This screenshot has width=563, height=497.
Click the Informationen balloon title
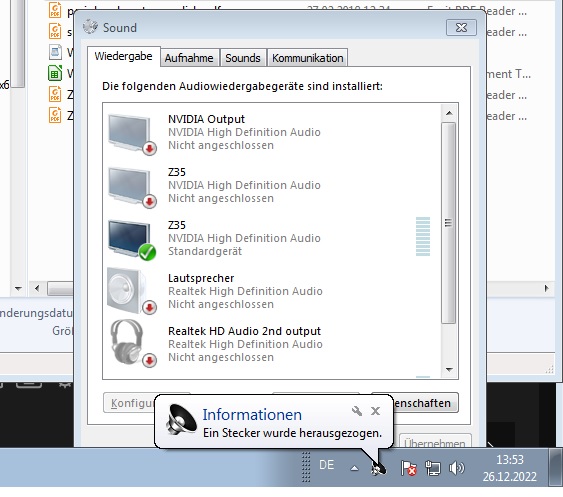pyautogui.click(x=252, y=414)
